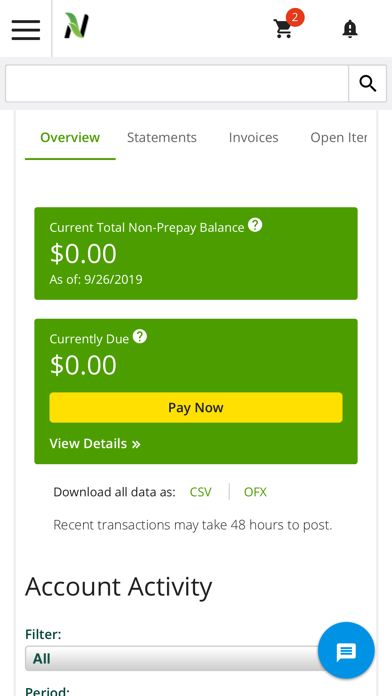Focus the search input field

[177, 83]
